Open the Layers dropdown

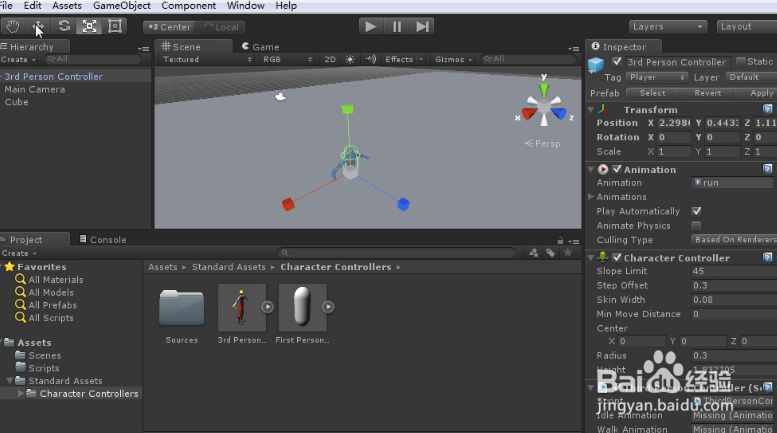667,27
